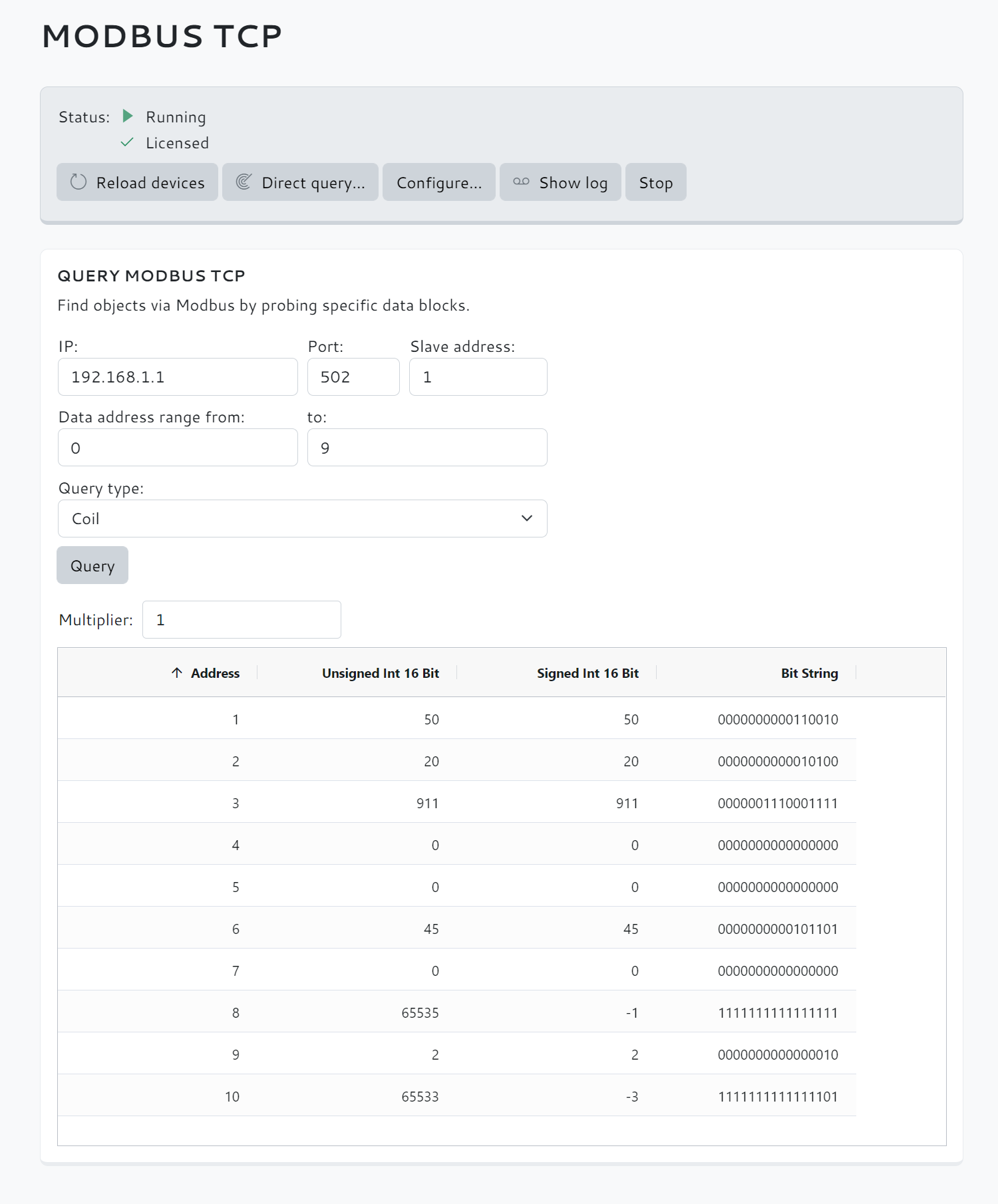Viewport: 998px width, 1204px height.
Task: Focus the Slave address input
Action: tap(478, 377)
